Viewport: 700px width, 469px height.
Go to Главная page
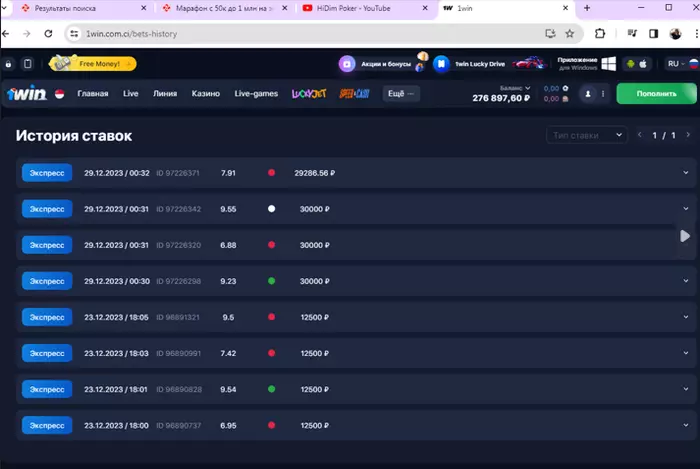[x=93, y=94]
